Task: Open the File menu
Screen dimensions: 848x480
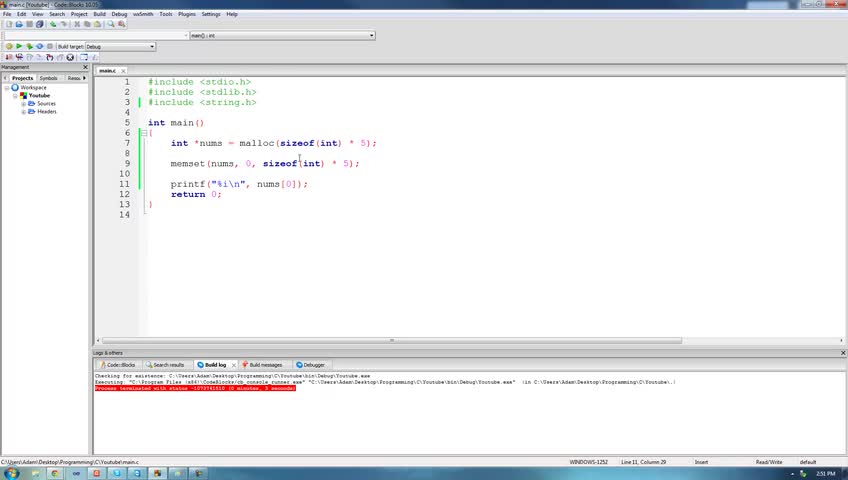Action: pyautogui.click(x=7, y=14)
